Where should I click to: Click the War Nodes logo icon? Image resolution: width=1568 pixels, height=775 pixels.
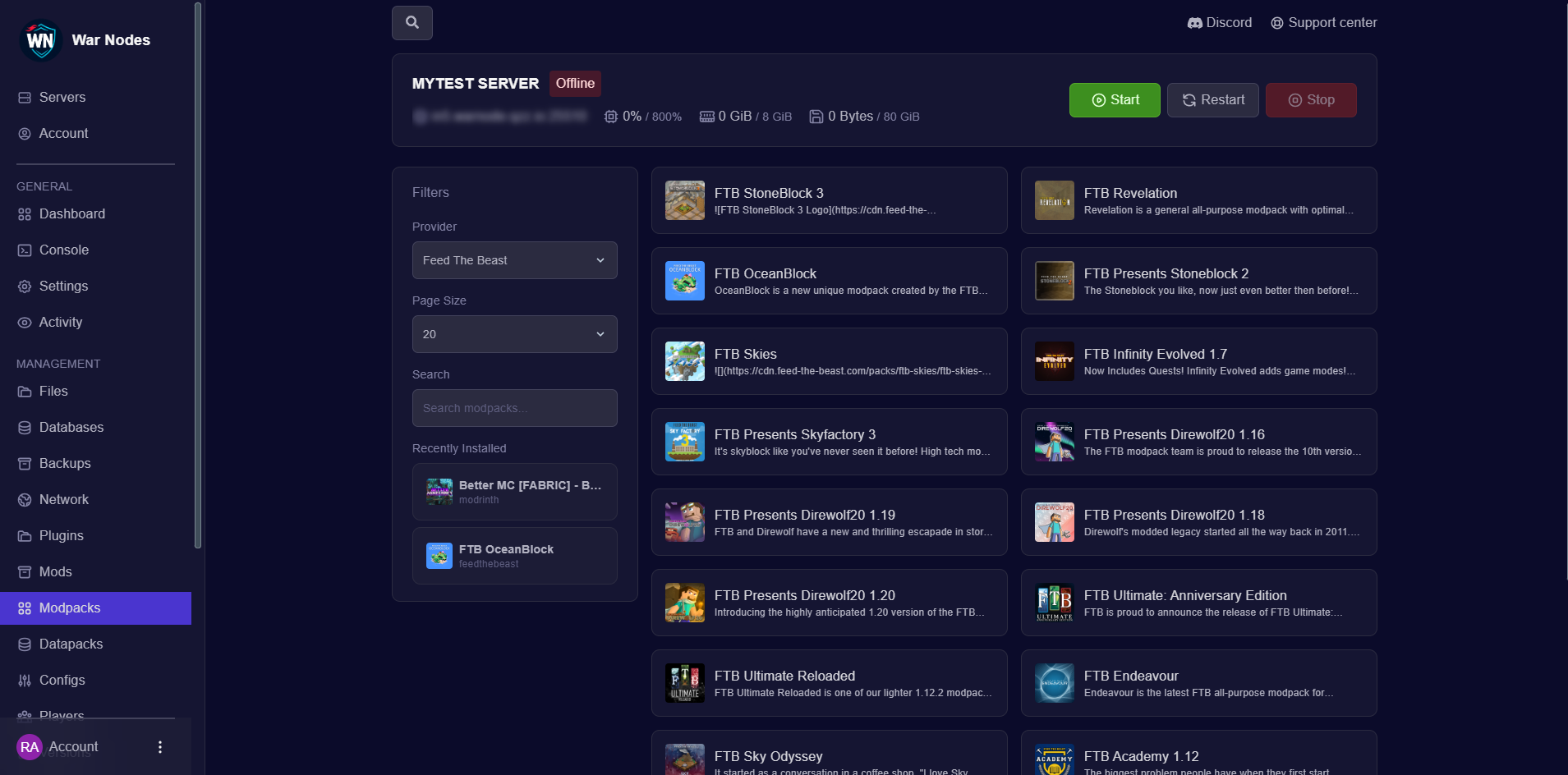pyautogui.click(x=40, y=39)
